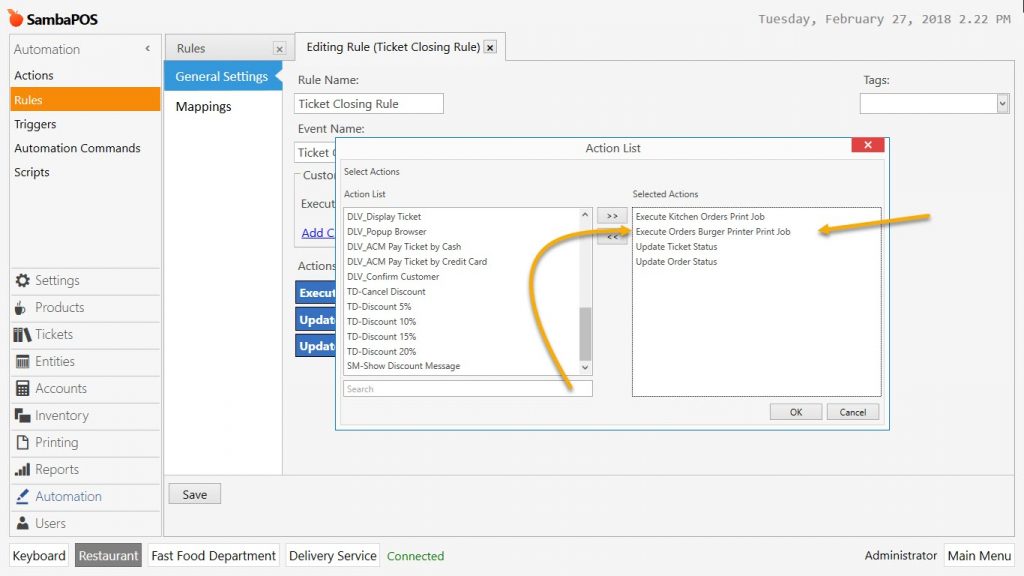Select TD-Discount 5% action
This screenshot has width=1024, height=576.
pos(379,307)
